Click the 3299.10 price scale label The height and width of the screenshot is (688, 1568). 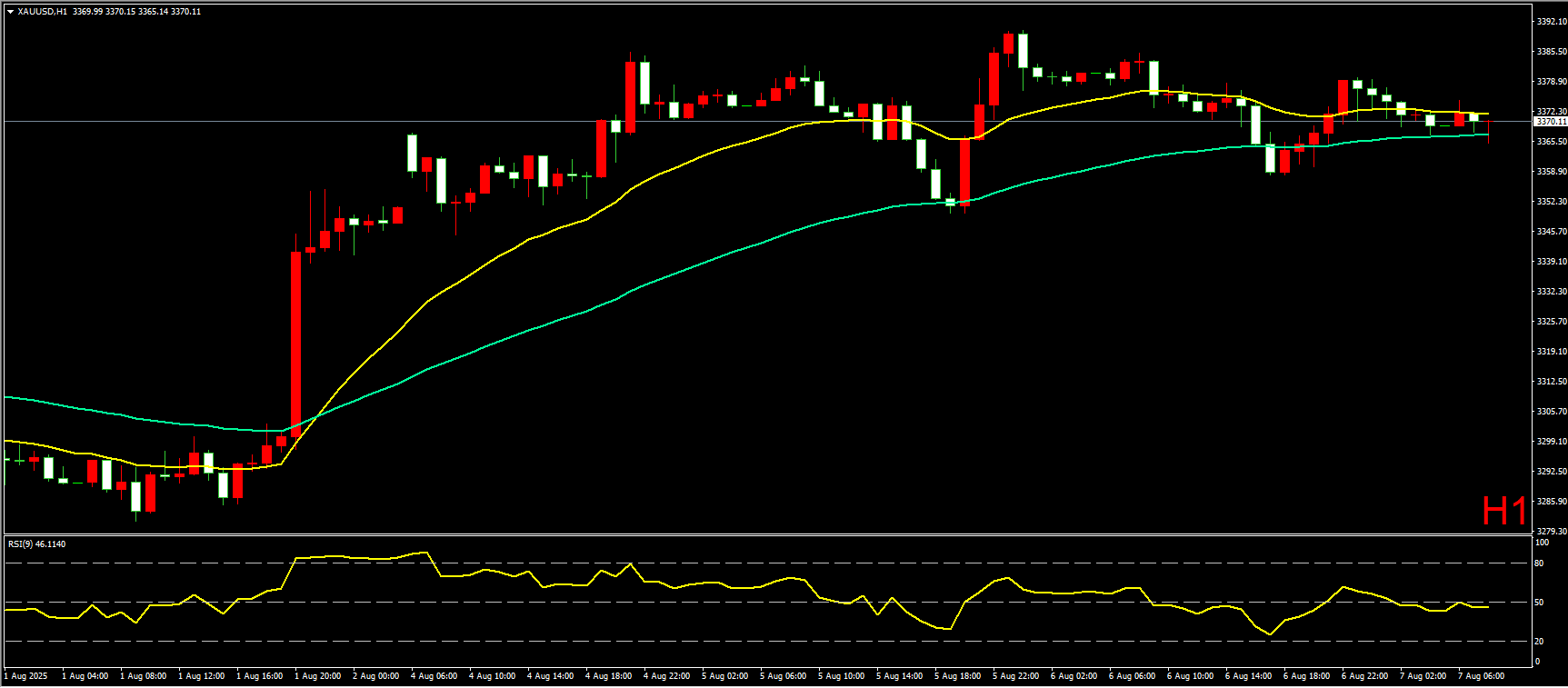pyautogui.click(x=1552, y=442)
